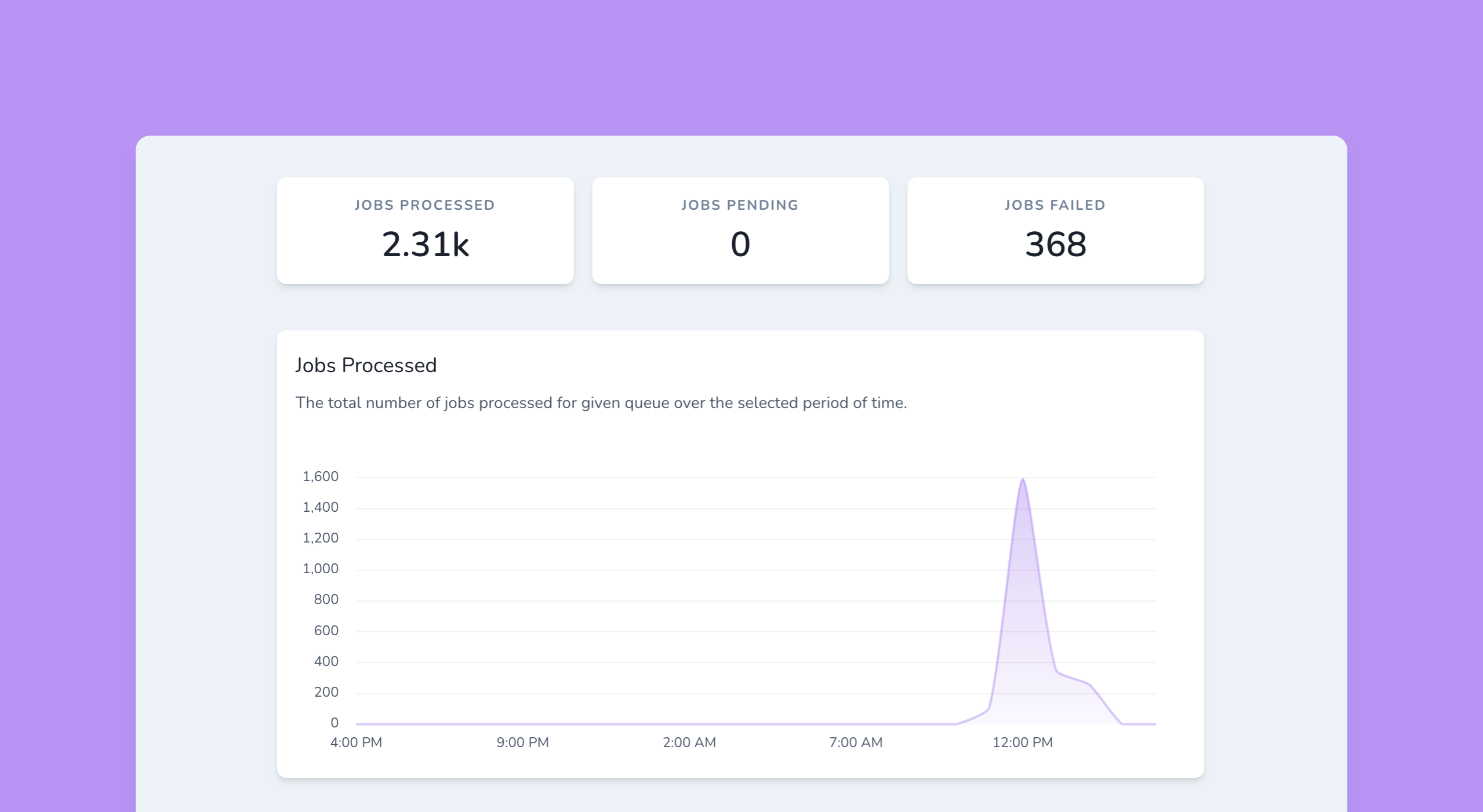Click the chart peak near 12:00 PM
The height and width of the screenshot is (812, 1483).
pyautogui.click(x=1024, y=481)
